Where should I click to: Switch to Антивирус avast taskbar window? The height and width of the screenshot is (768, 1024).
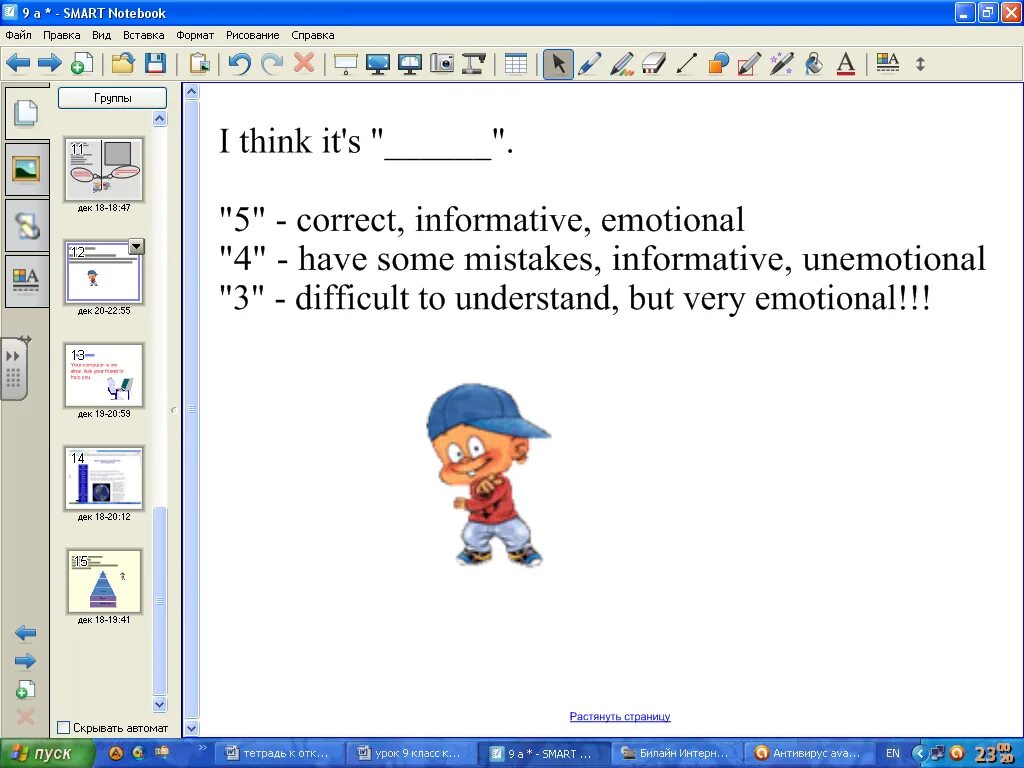[x=808, y=754]
